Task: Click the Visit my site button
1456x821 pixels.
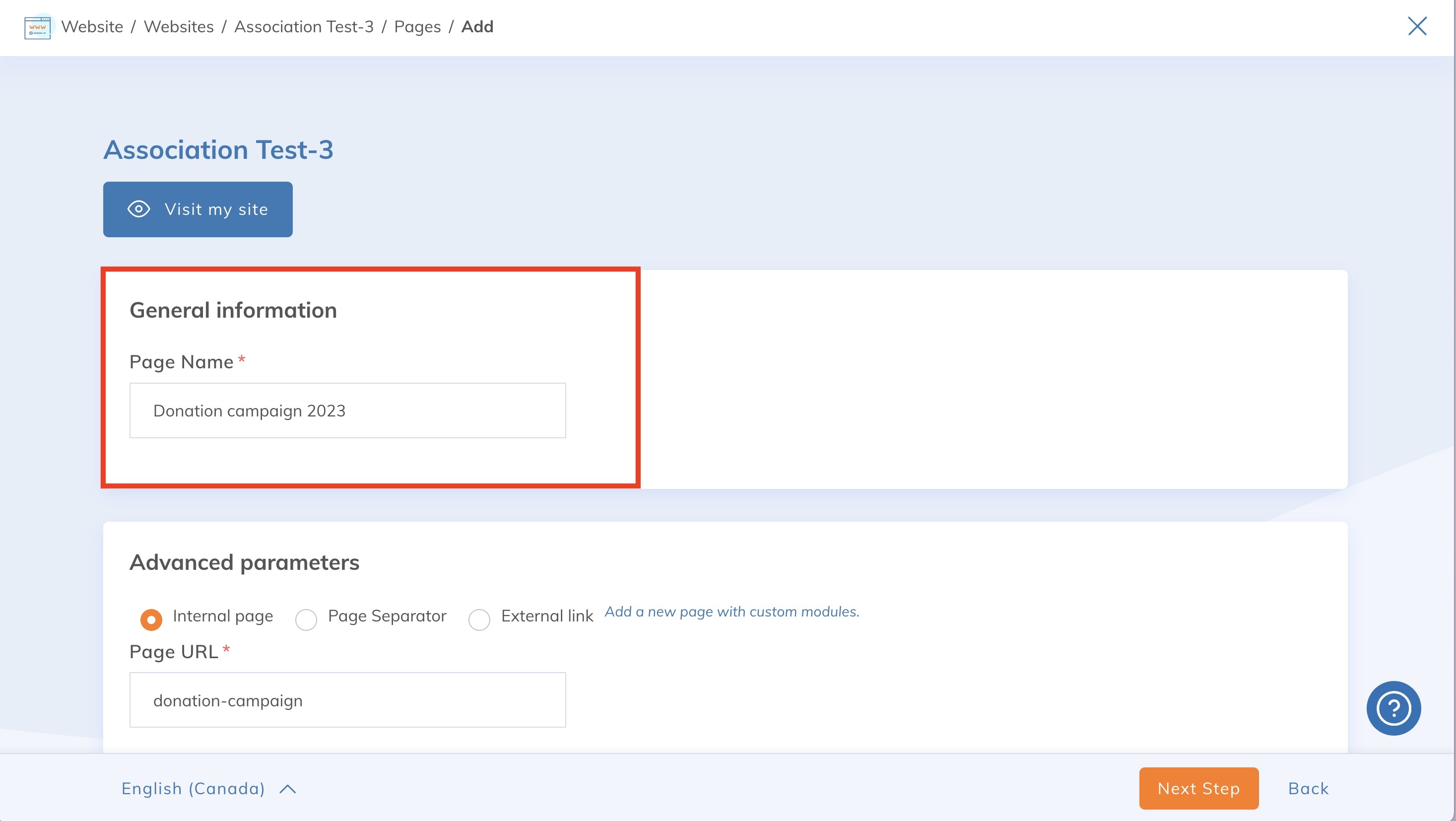Action: pos(198,209)
